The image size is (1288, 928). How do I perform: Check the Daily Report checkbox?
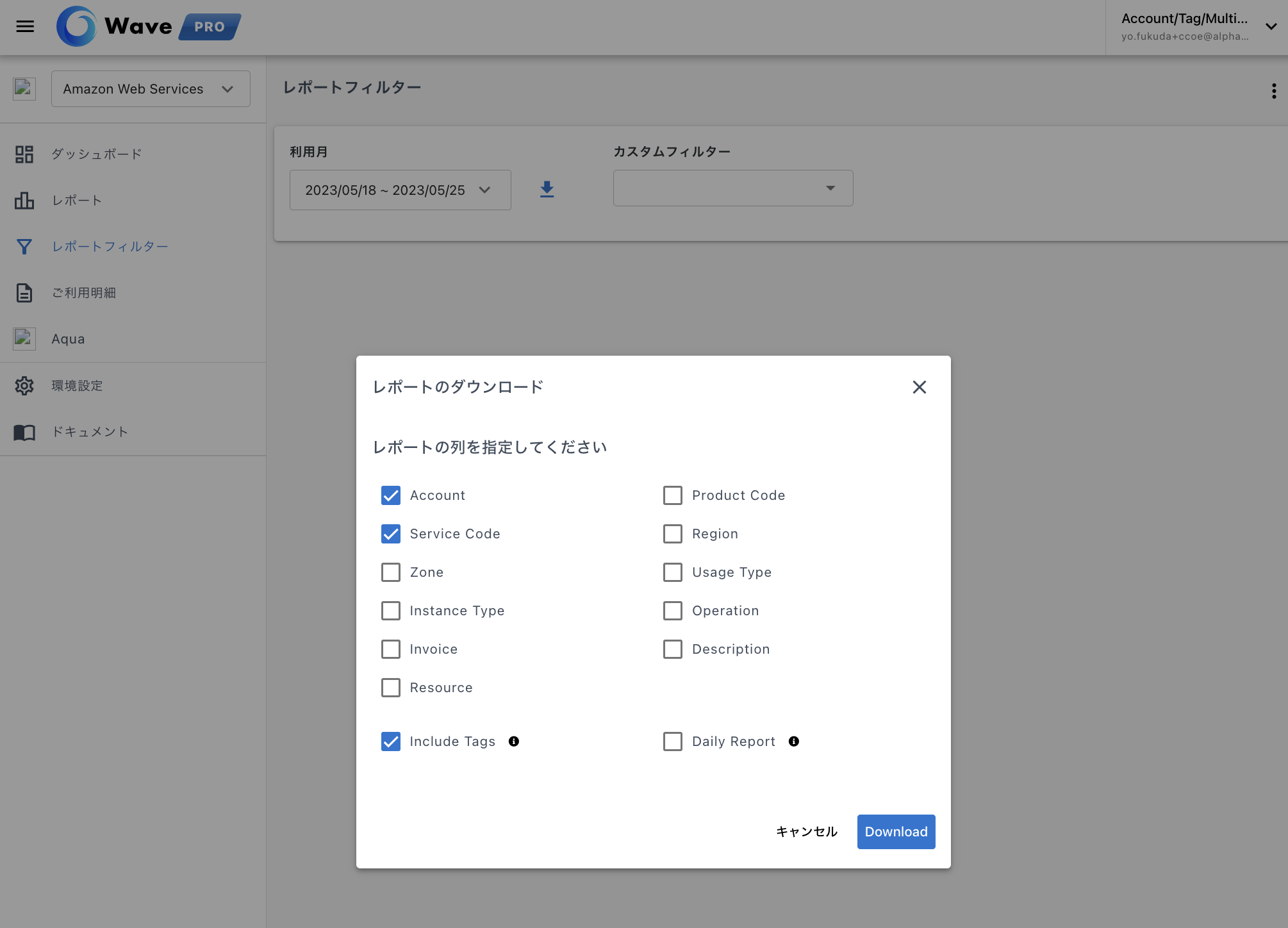pos(673,742)
